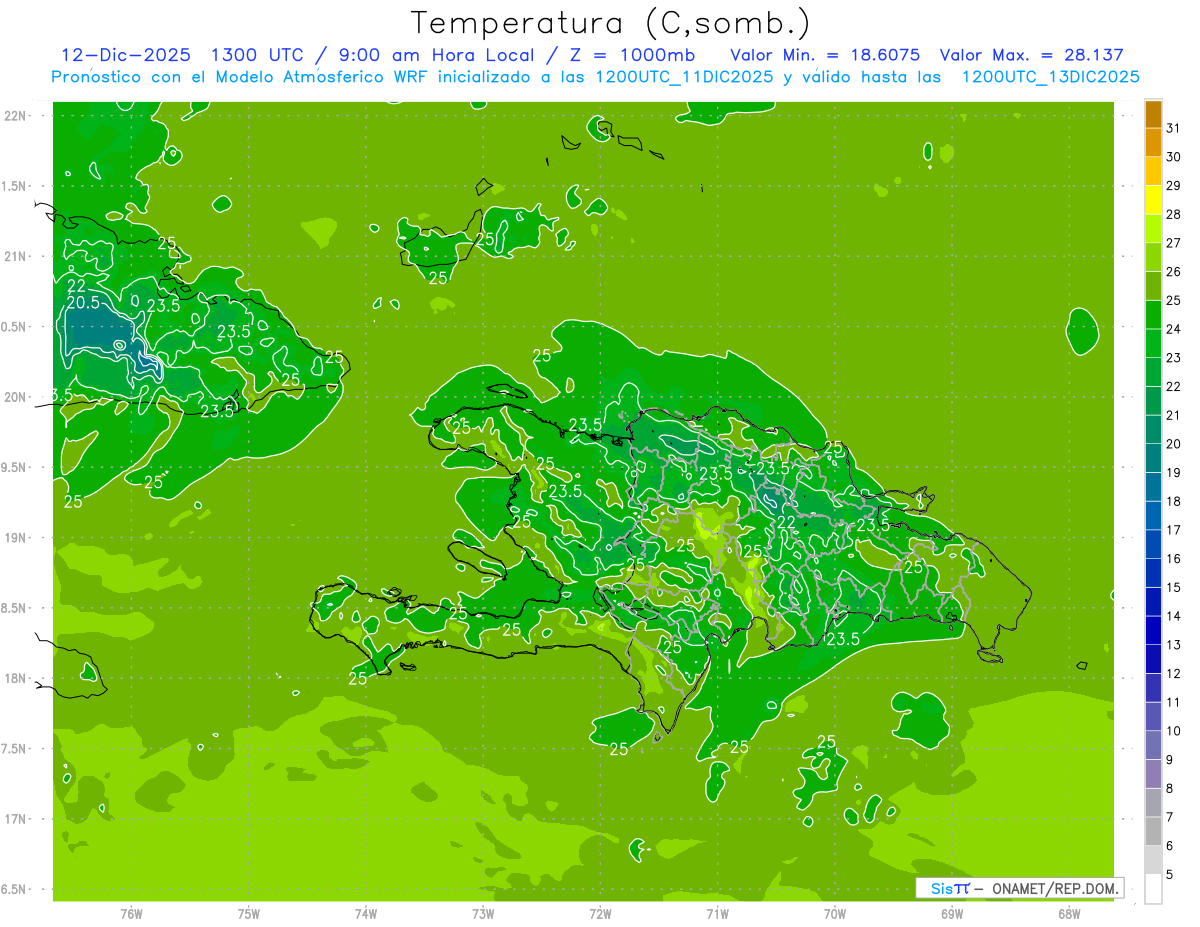Click the legend value '20'
This screenshot has width=1200, height=927.
1174,444
